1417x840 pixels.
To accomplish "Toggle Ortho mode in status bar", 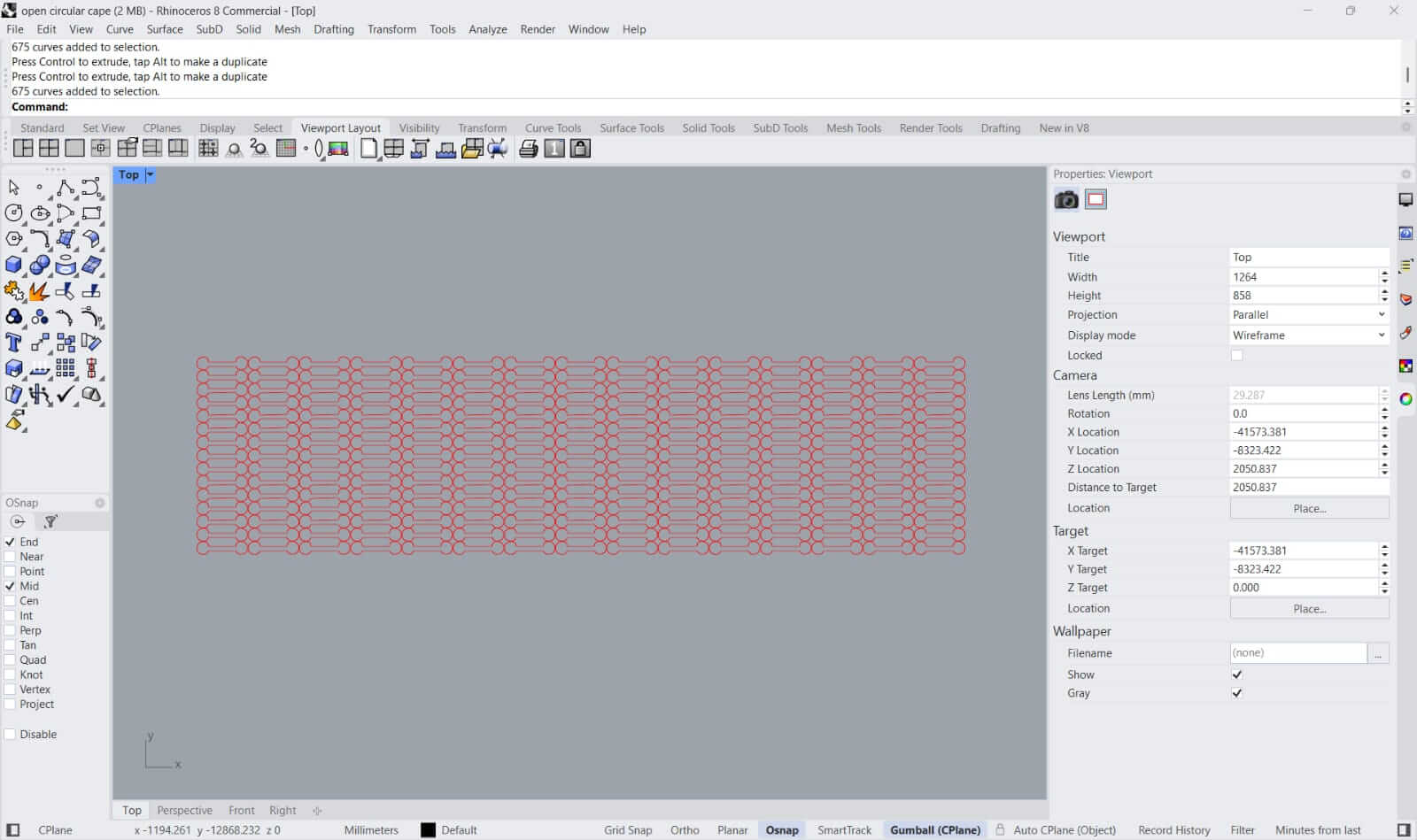I will [684, 830].
